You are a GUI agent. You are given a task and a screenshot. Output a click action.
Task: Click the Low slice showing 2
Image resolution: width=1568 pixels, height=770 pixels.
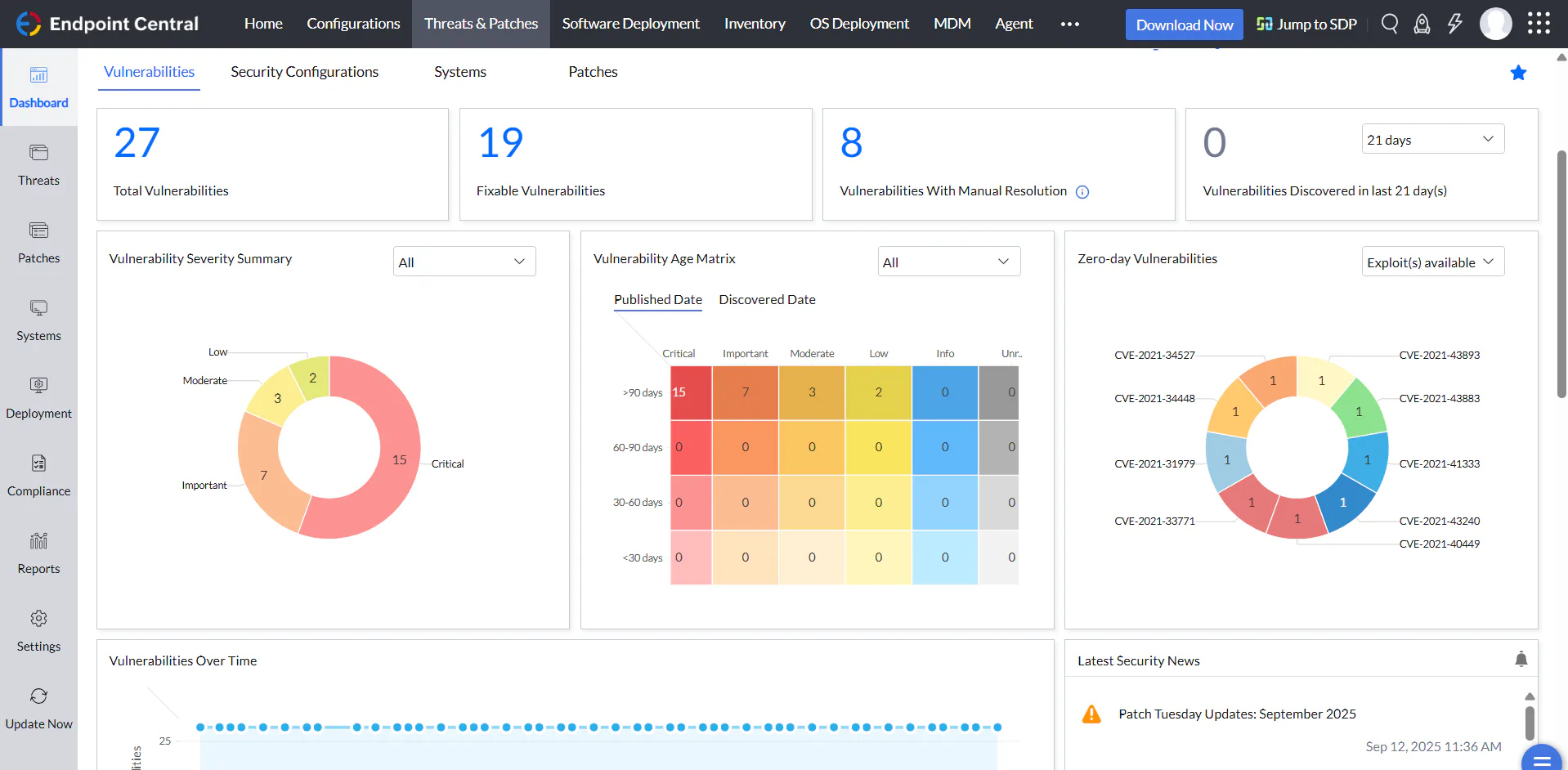point(312,378)
